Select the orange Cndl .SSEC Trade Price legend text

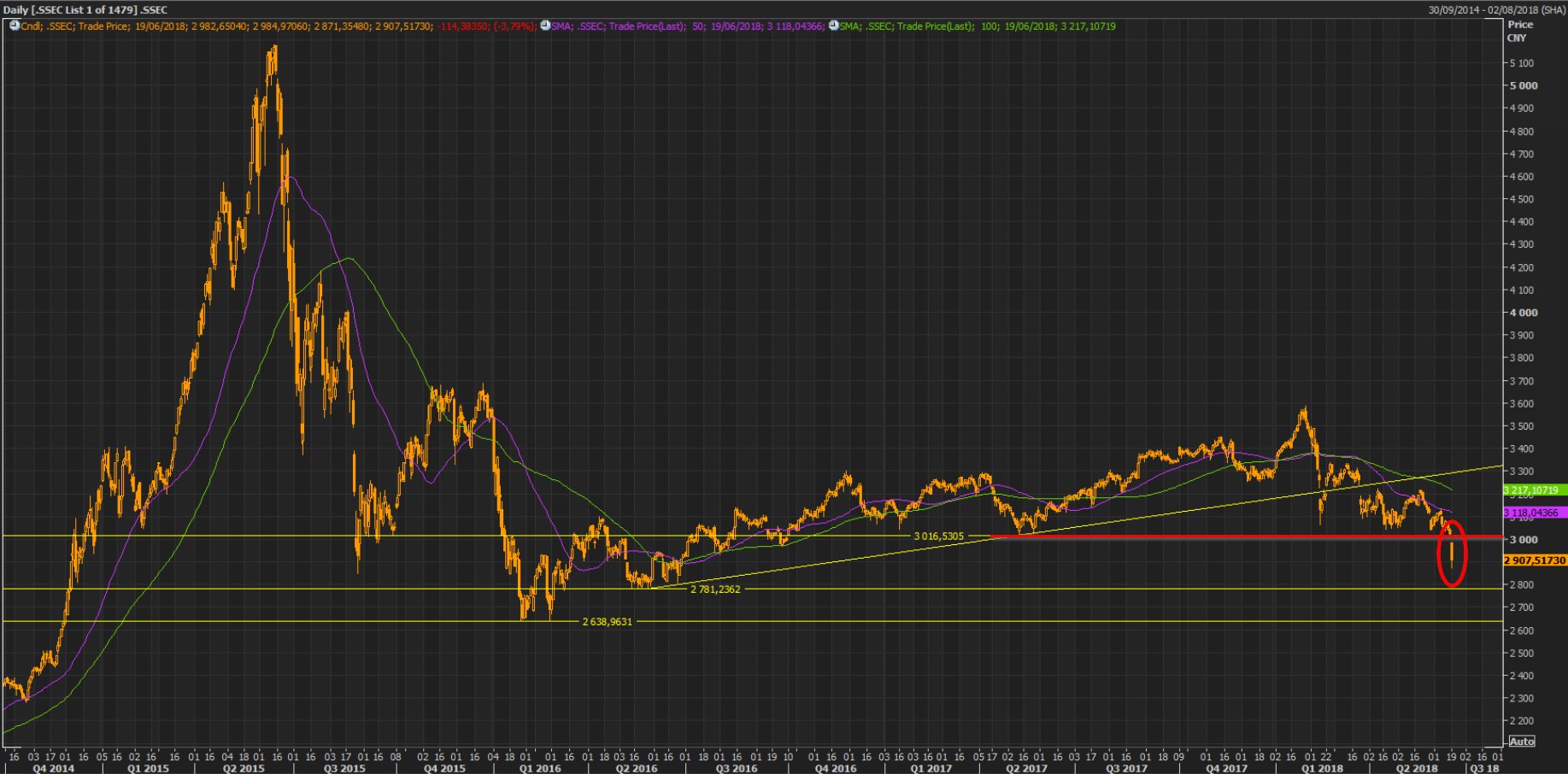[x=226, y=26]
